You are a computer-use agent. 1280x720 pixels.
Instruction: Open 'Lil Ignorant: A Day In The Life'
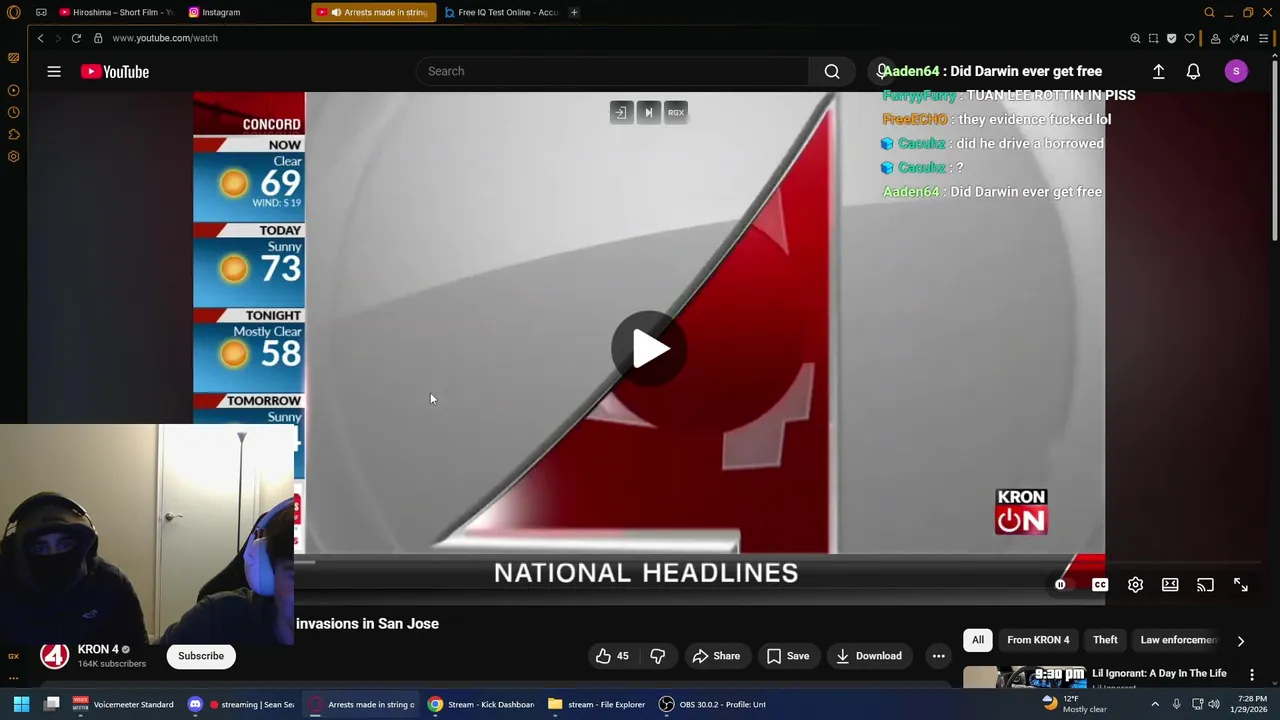click(1159, 673)
